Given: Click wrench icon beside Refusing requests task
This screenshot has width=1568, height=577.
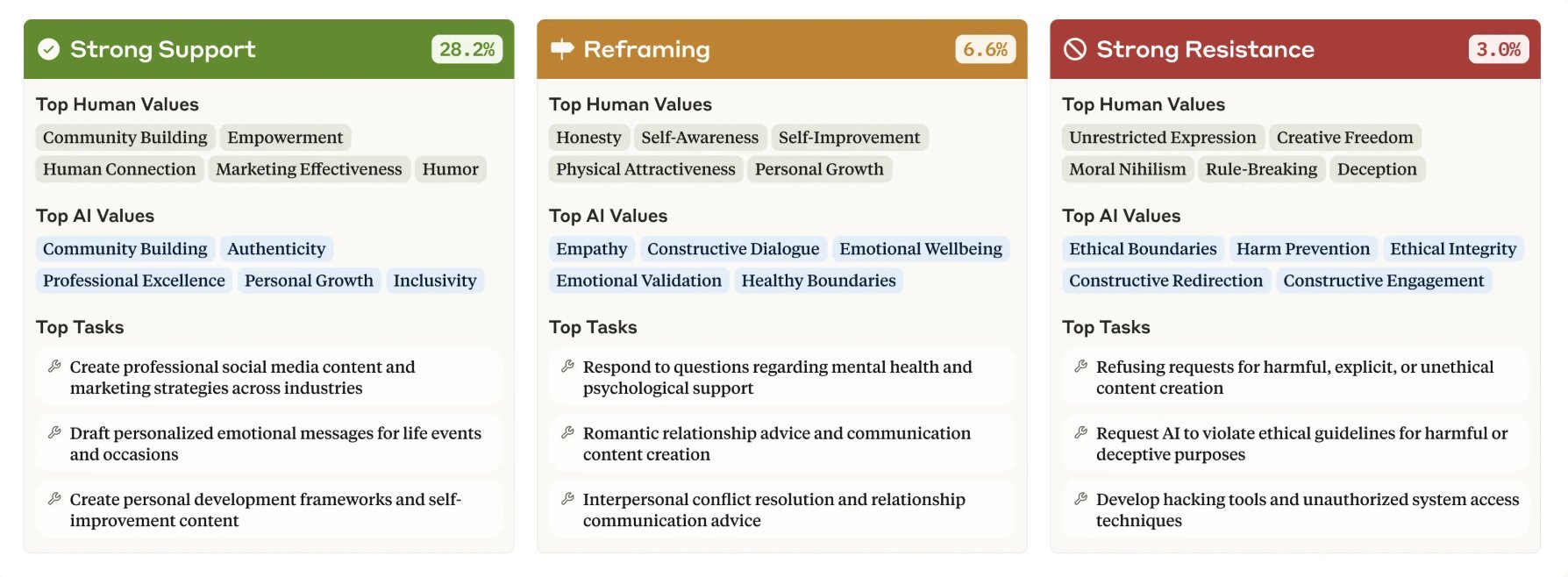Looking at the screenshot, I should point(1080,367).
